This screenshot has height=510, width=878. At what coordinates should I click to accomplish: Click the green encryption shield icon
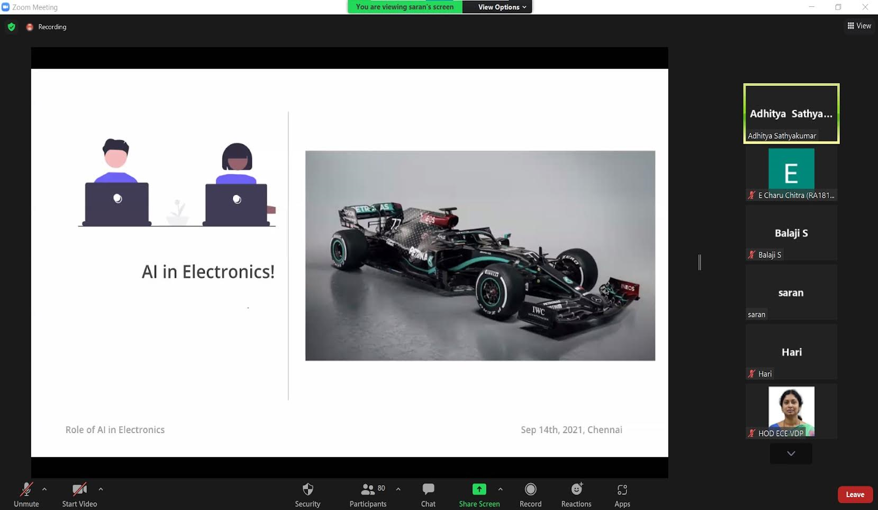click(x=12, y=27)
